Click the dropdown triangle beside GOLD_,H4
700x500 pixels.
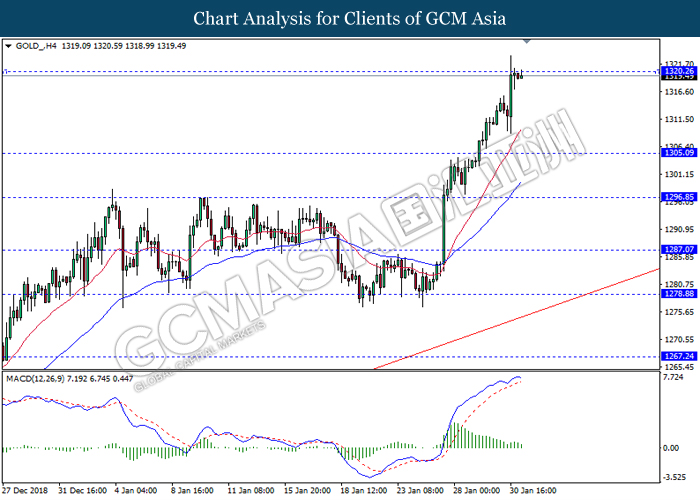[8, 46]
